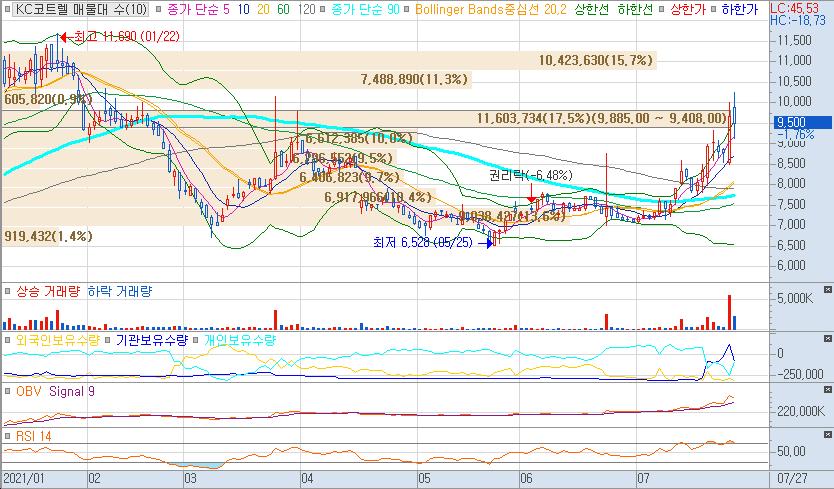
Task: Close the RSI 14 indicator sub-panel
Action: tap(828, 435)
